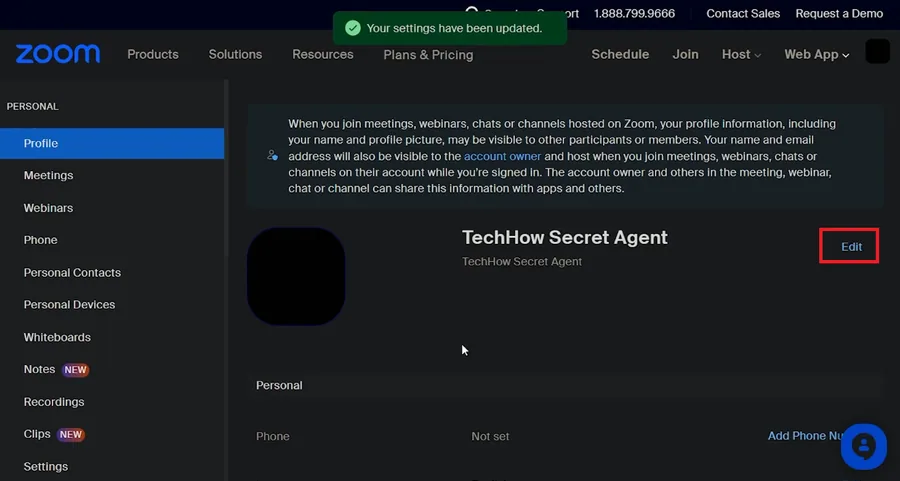The width and height of the screenshot is (900, 481).
Task: Click Add Phone Number link
Action: [x=805, y=436]
